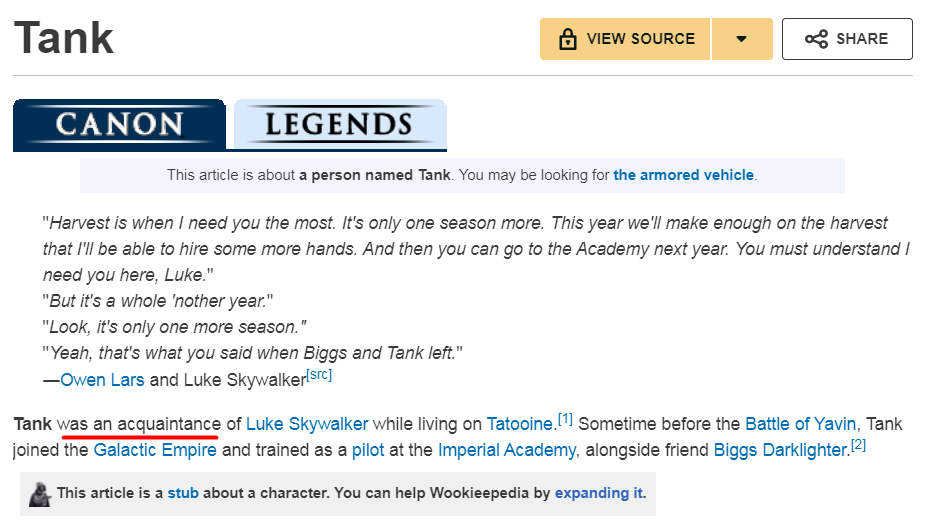
Task: Click the share network icon
Action: tap(816, 39)
